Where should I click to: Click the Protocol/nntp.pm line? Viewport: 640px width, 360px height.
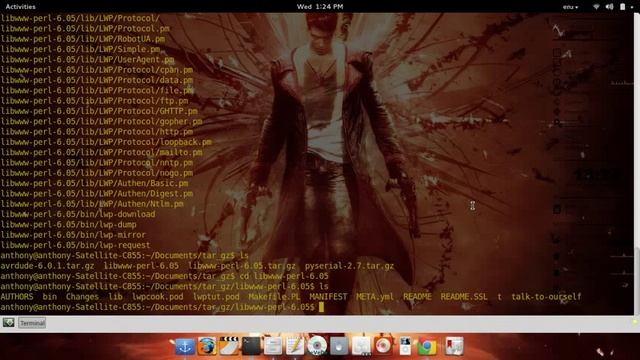click(x=97, y=163)
